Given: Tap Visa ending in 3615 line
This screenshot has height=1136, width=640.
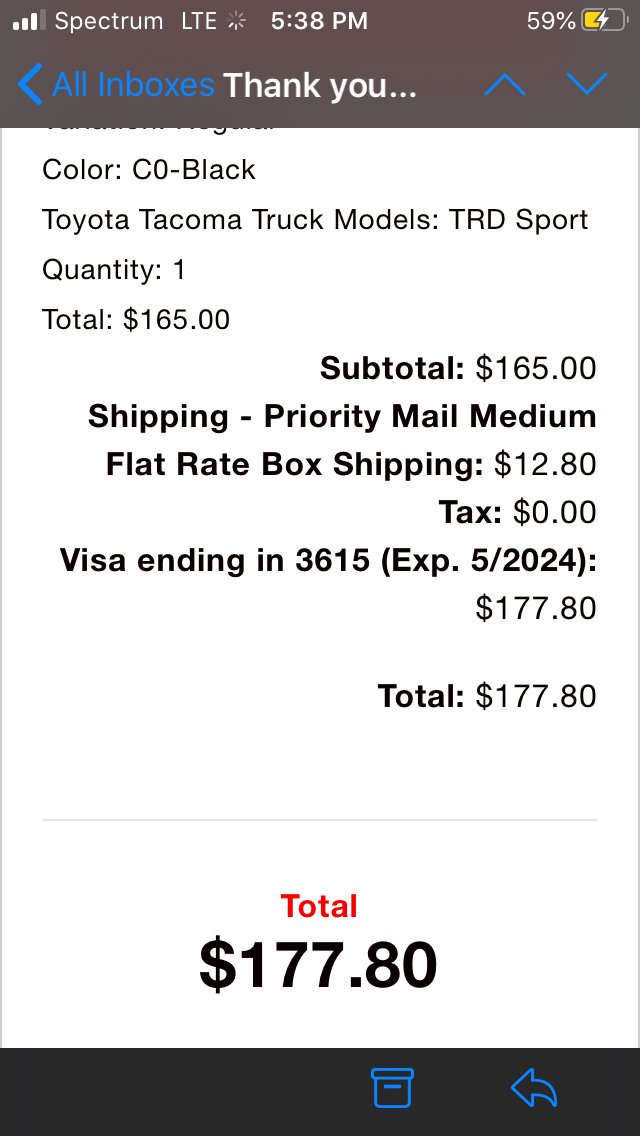Looking at the screenshot, I should point(328,560).
